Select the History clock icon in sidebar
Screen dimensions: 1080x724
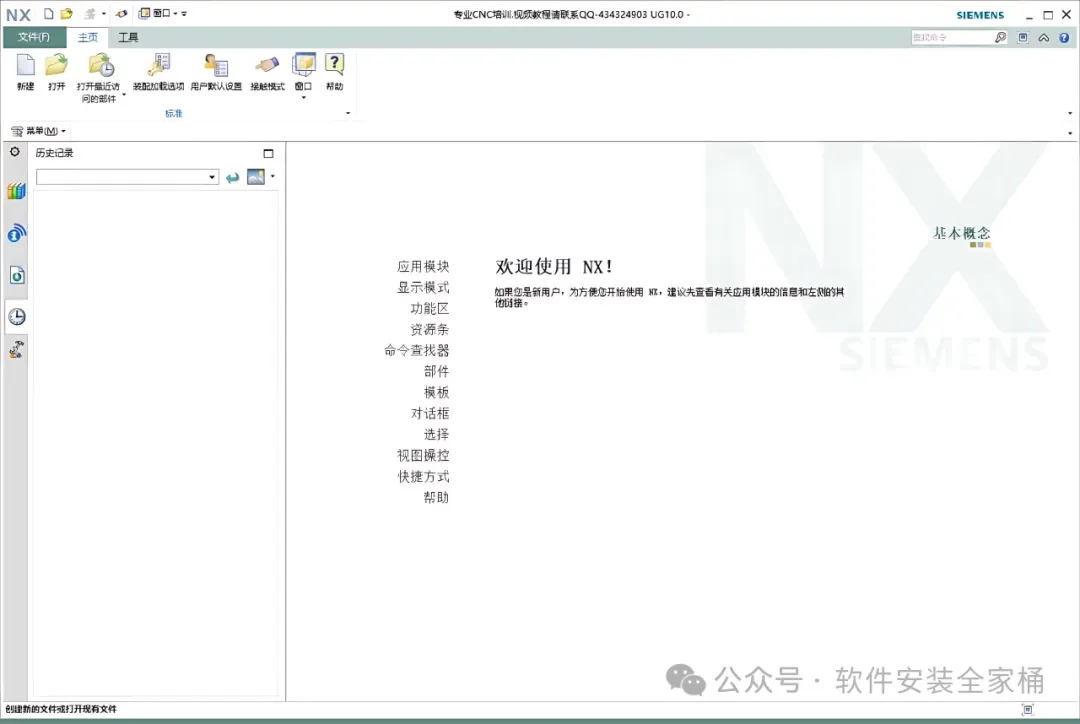[x=17, y=317]
